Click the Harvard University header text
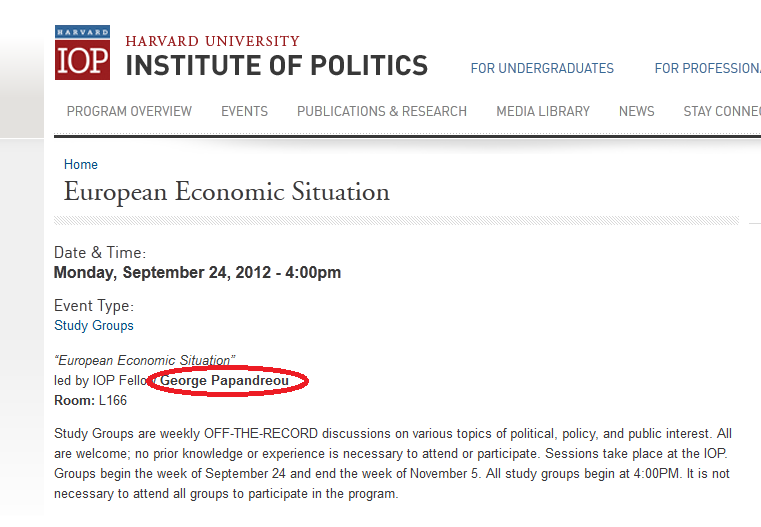The width and height of the screenshot is (761, 527). (x=212, y=41)
